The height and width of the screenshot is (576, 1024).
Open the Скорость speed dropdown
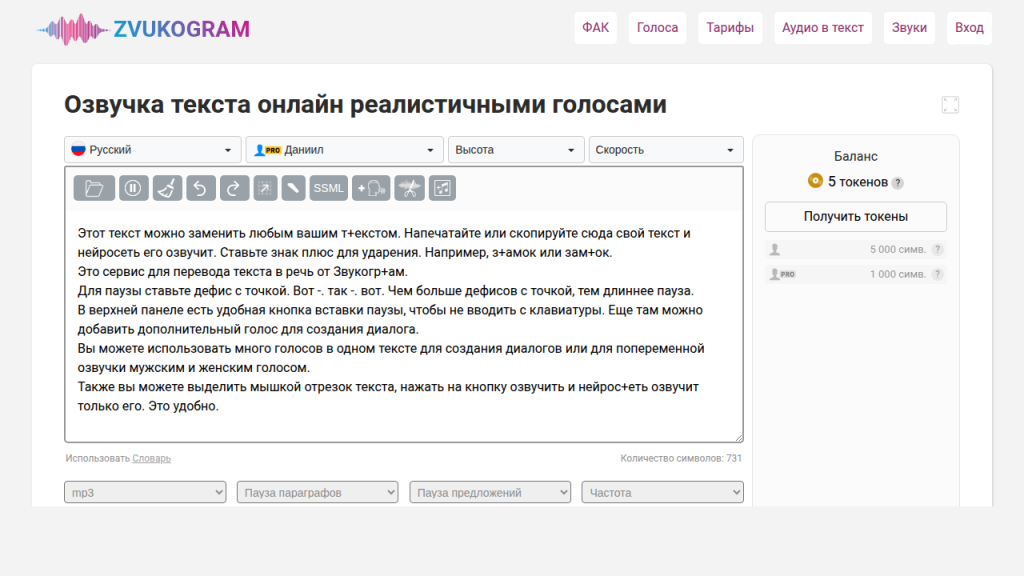tap(665, 148)
